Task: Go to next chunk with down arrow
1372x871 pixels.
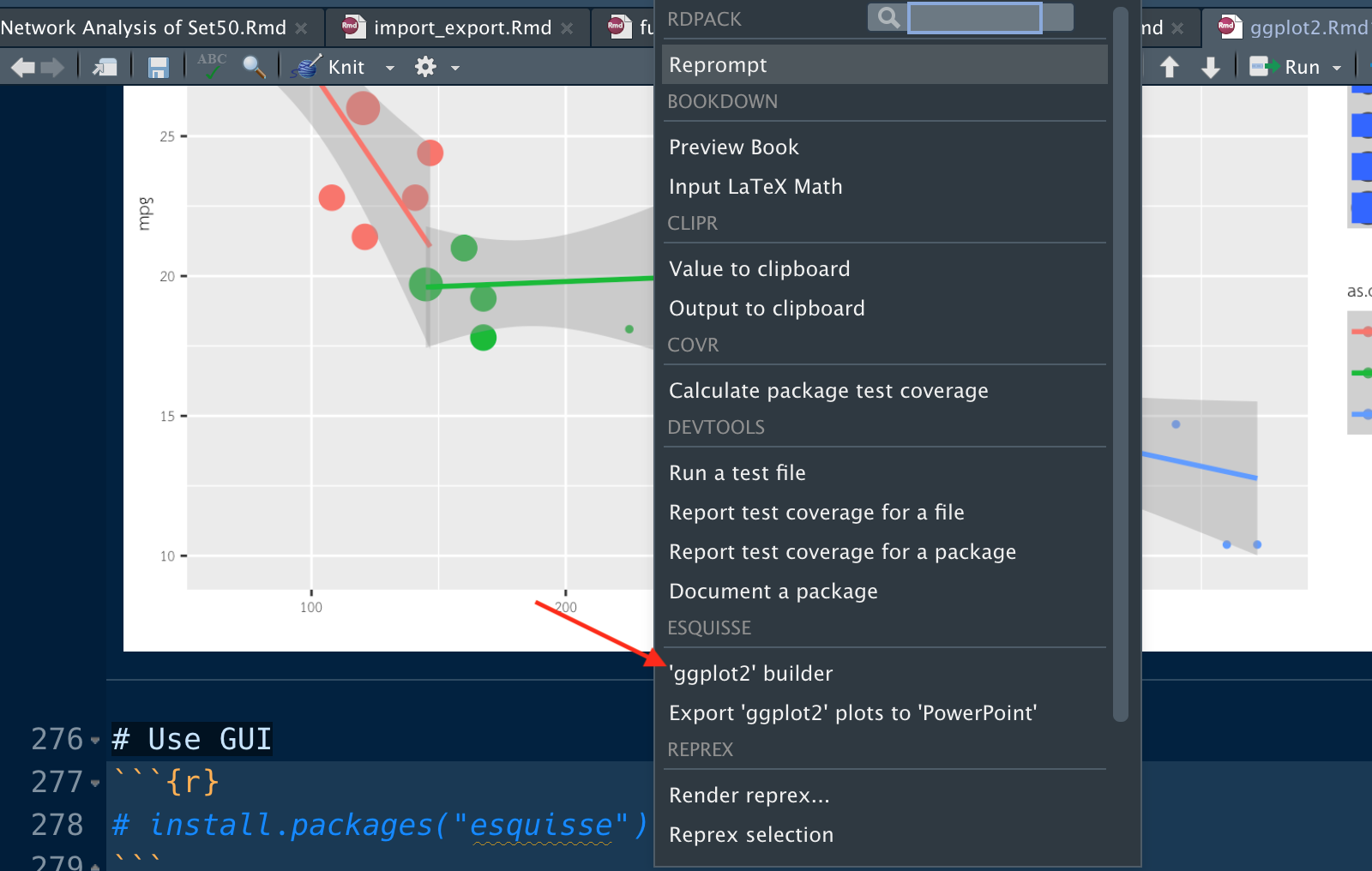Action: point(1210,67)
